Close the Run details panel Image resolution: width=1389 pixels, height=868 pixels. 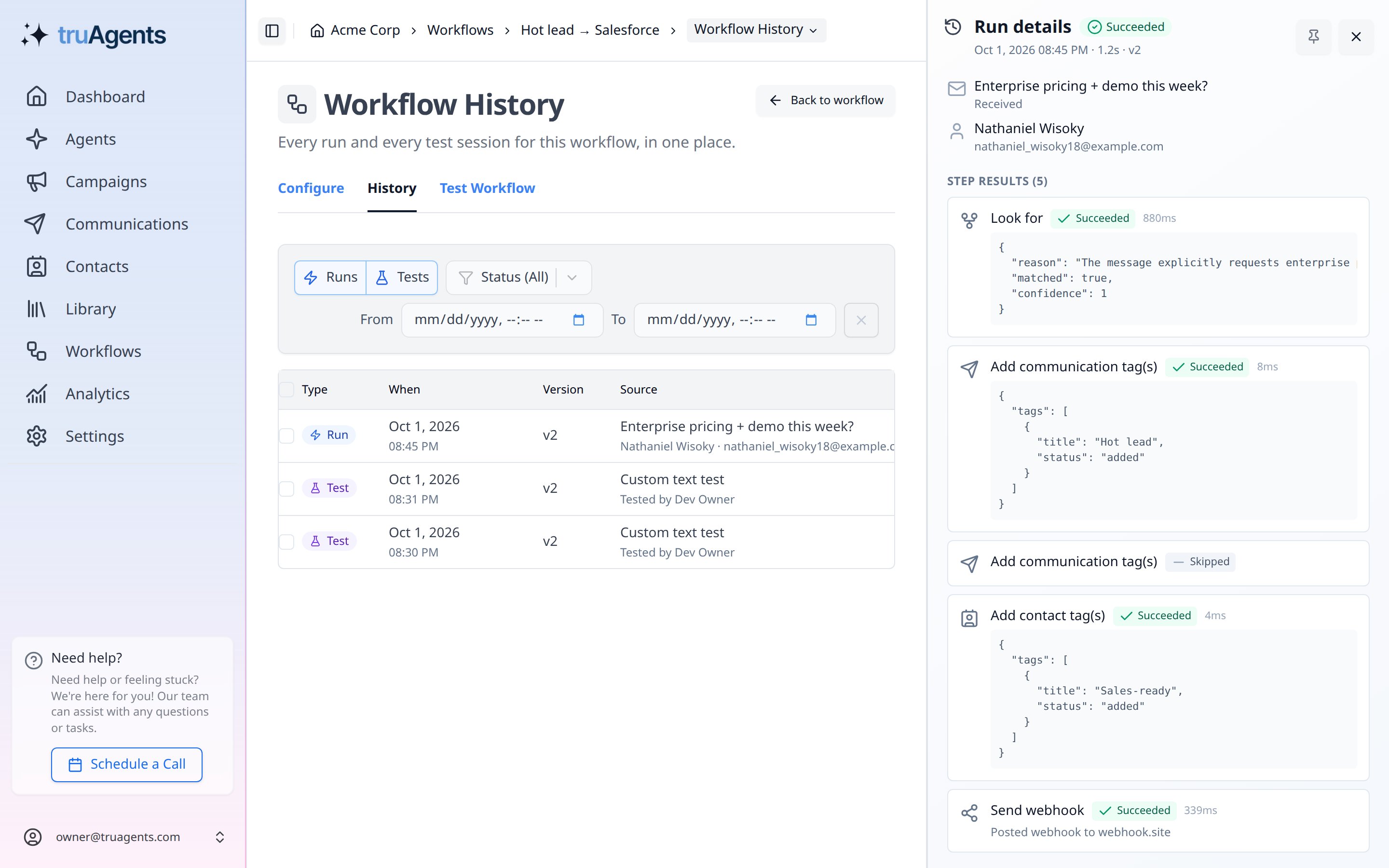coord(1356,37)
